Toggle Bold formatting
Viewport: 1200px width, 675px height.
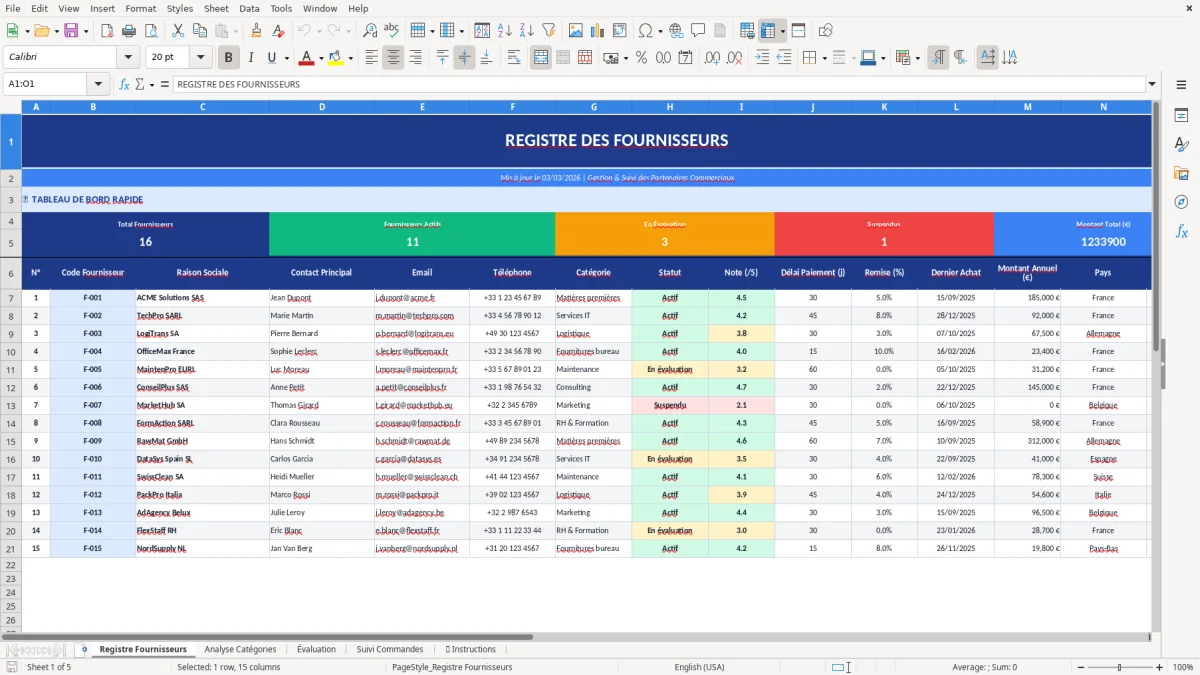pos(229,58)
